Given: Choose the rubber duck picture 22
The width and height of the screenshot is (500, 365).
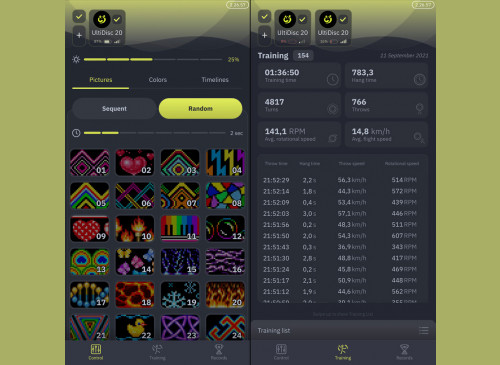Looking at the screenshot, I should (135, 328).
